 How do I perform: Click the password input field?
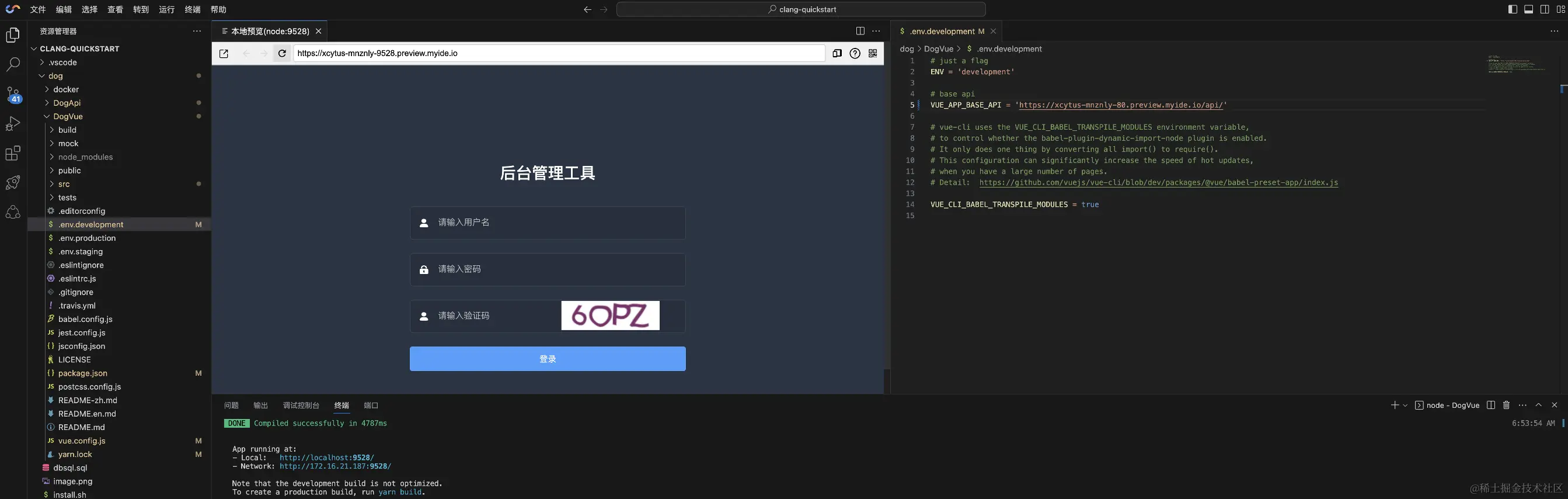547,269
